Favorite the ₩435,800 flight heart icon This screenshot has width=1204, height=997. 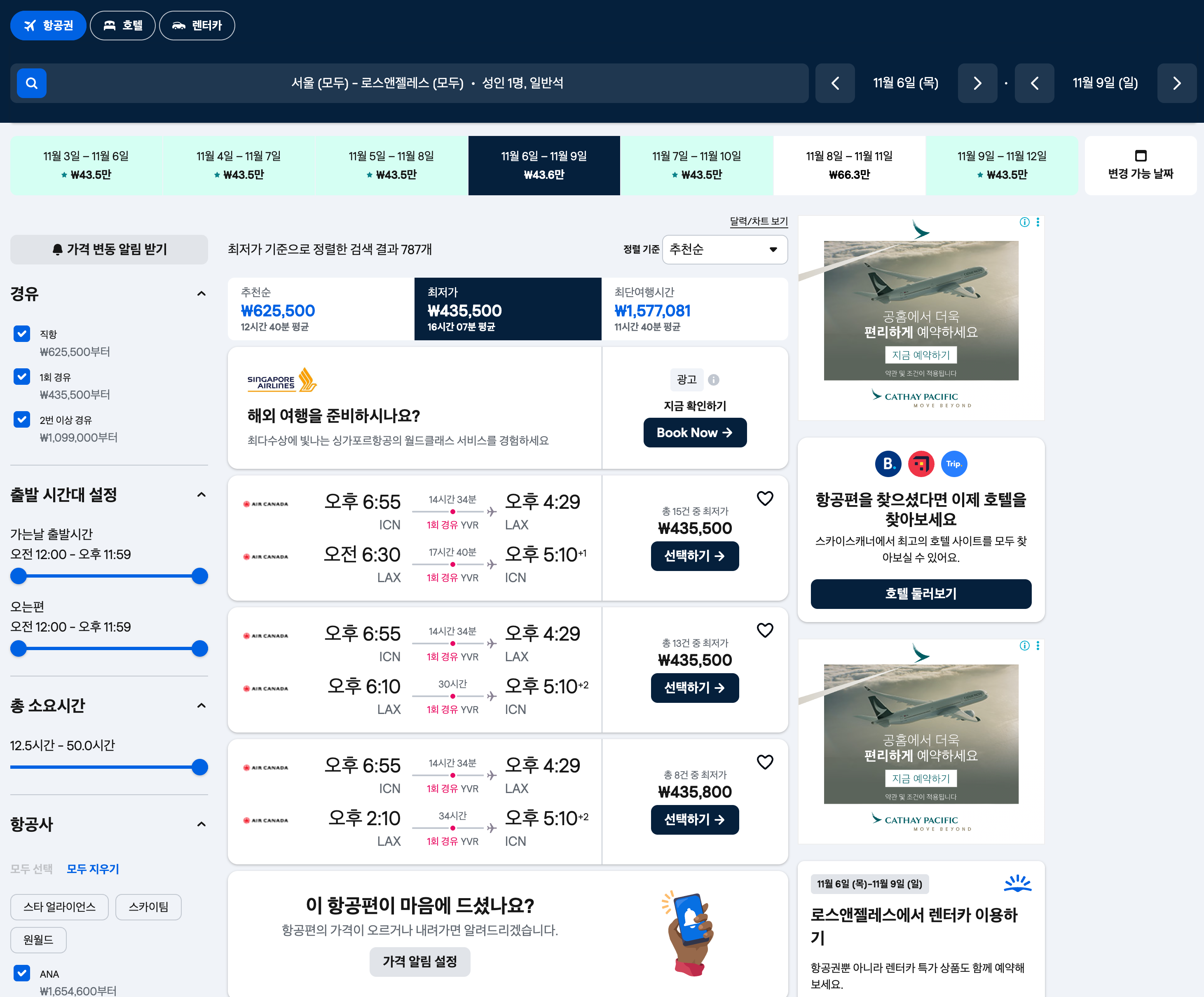click(x=765, y=762)
